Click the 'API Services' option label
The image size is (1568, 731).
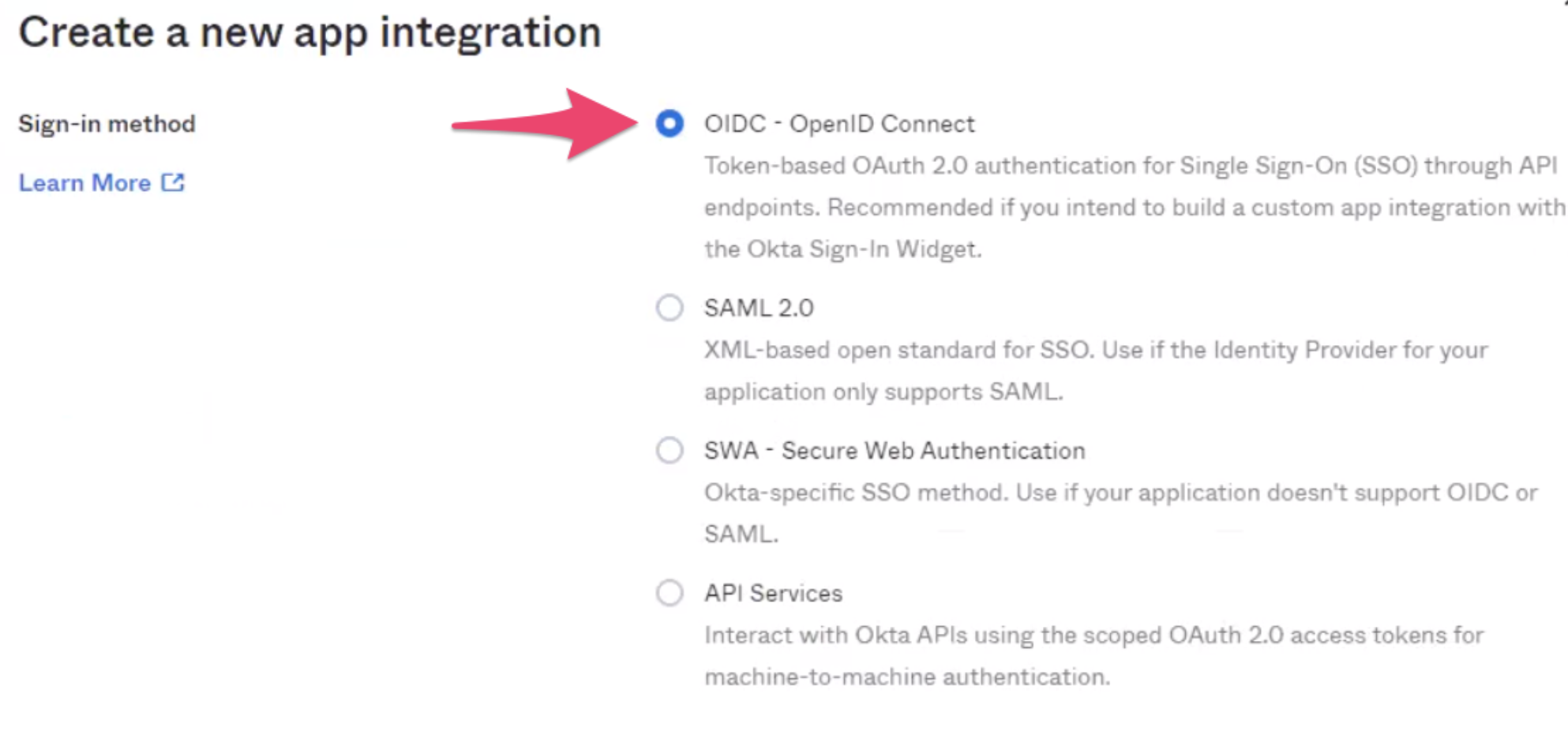click(x=773, y=594)
